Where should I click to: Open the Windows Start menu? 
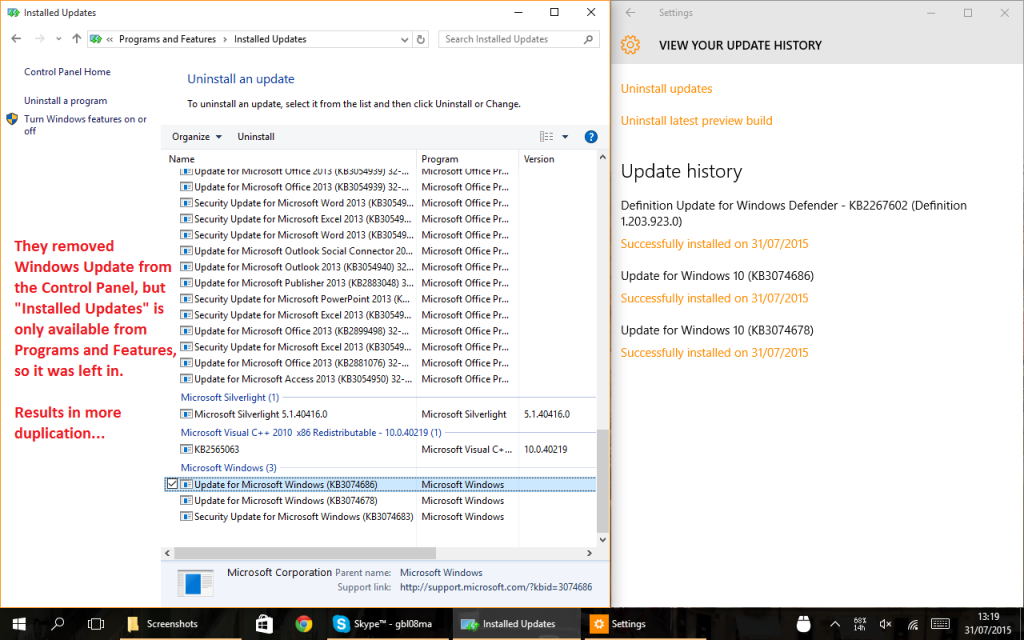[x=19, y=624]
